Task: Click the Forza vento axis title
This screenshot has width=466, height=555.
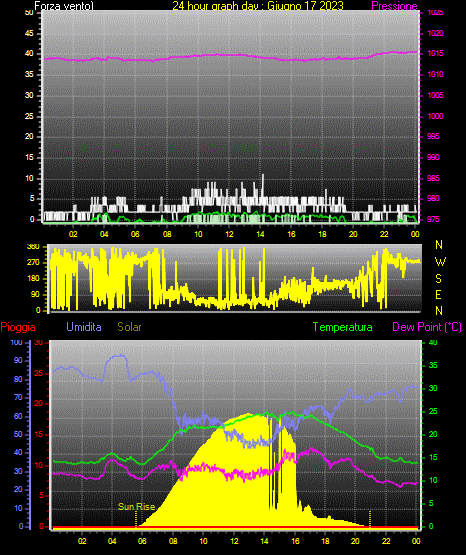Action: click(64, 6)
